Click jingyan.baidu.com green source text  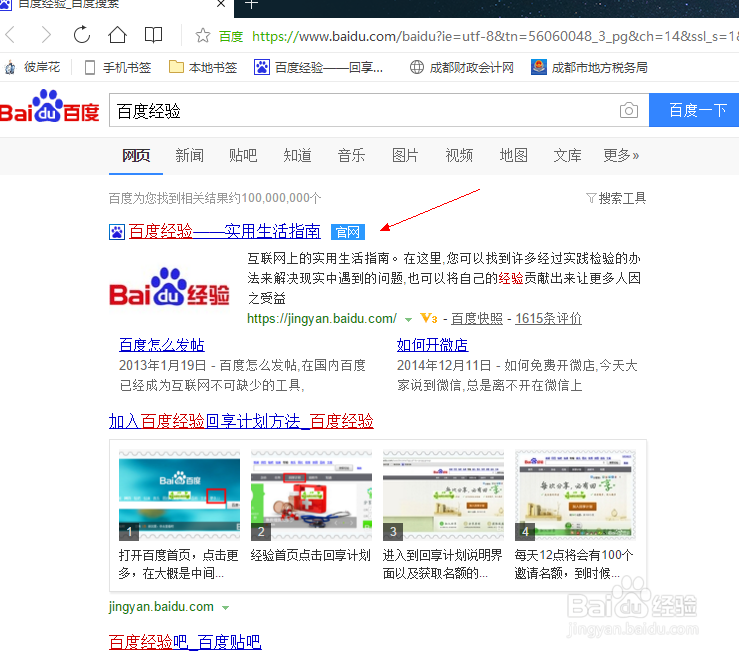pyautogui.click(x=161, y=607)
